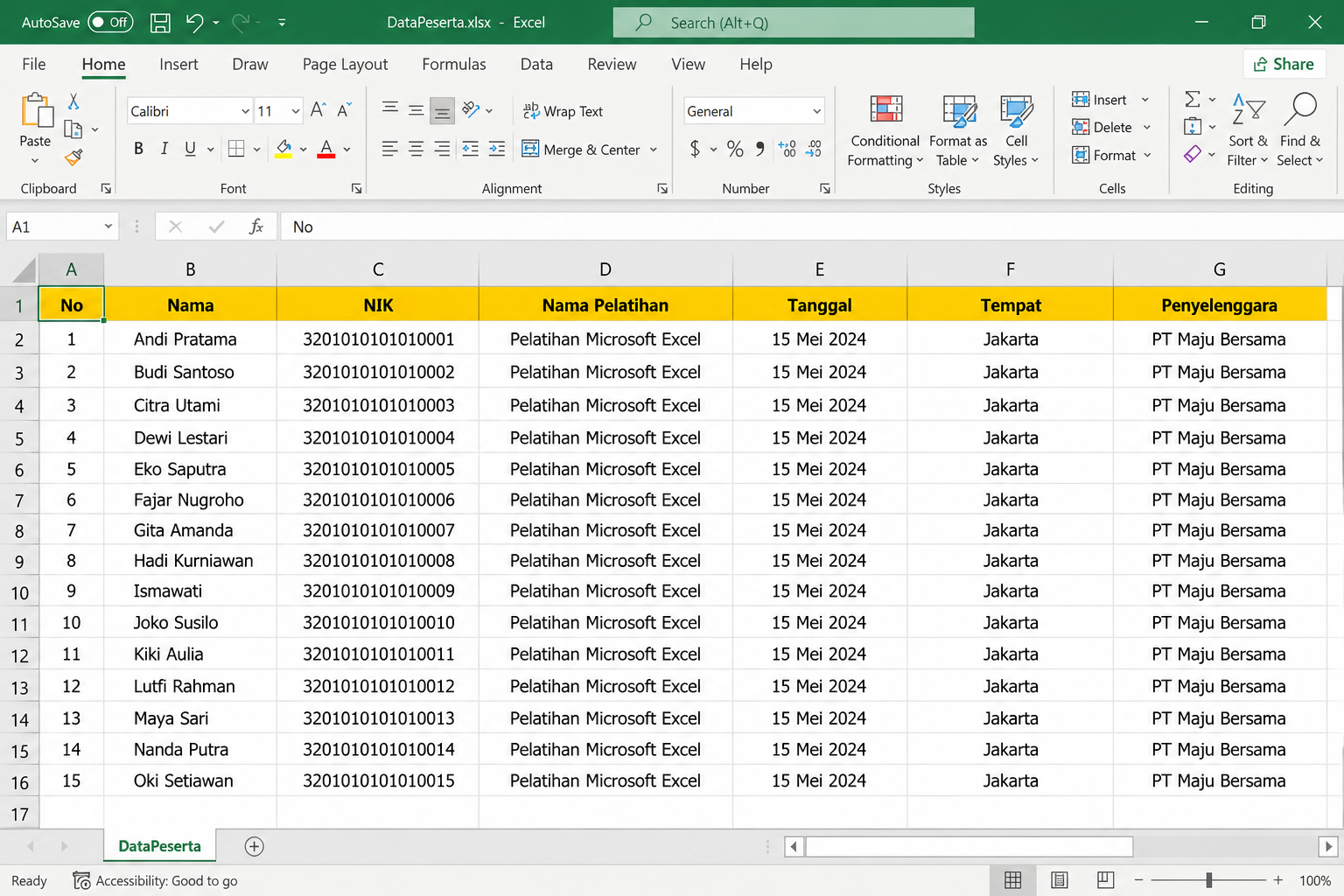Increase decimal places
This screenshot has height=896, width=1344.
(x=787, y=149)
